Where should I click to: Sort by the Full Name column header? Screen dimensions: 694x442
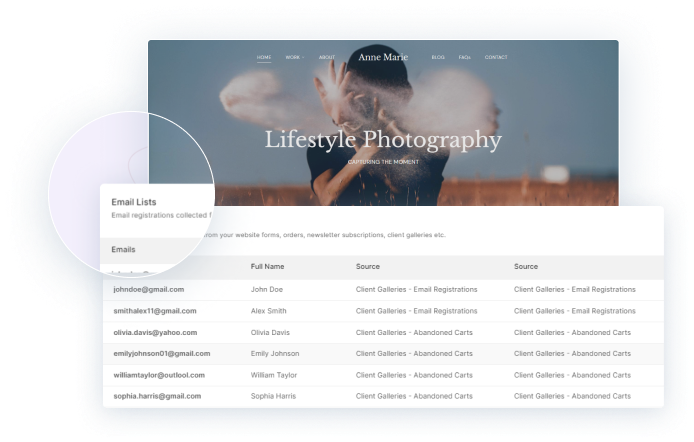tap(269, 267)
